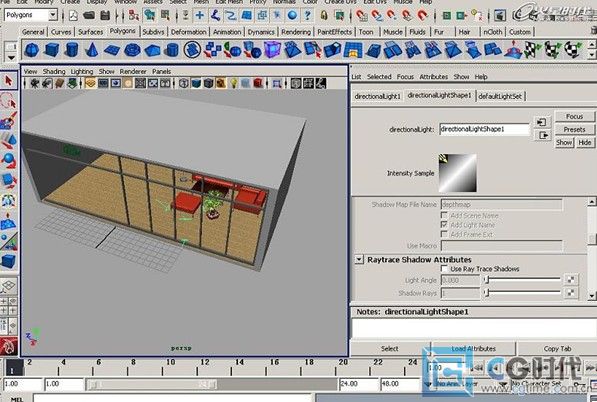Image resolution: width=597 pixels, height=402 pixels.
Task: Create a polygon sphere from the shelf
Action: click(x=32, y=50)
